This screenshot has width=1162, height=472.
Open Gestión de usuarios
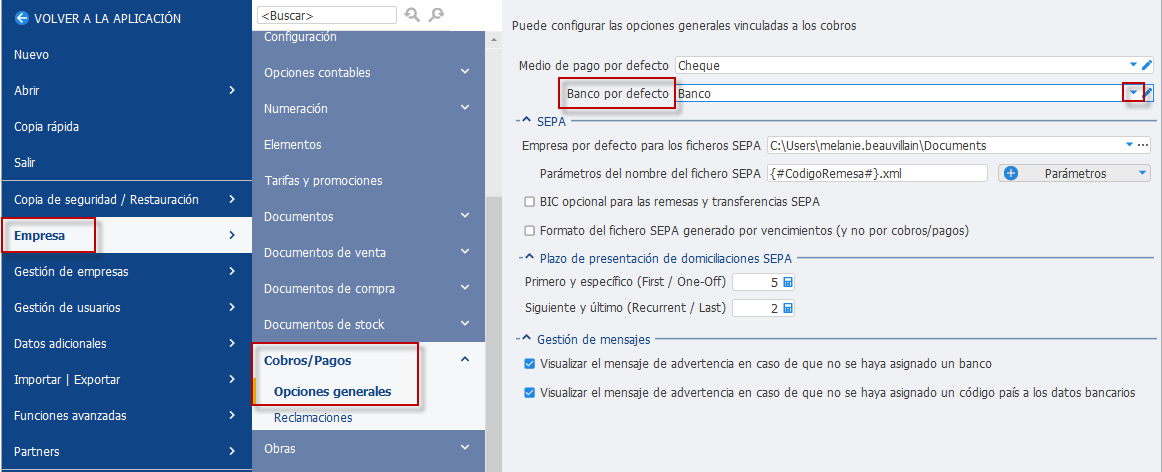pos(126,308)
